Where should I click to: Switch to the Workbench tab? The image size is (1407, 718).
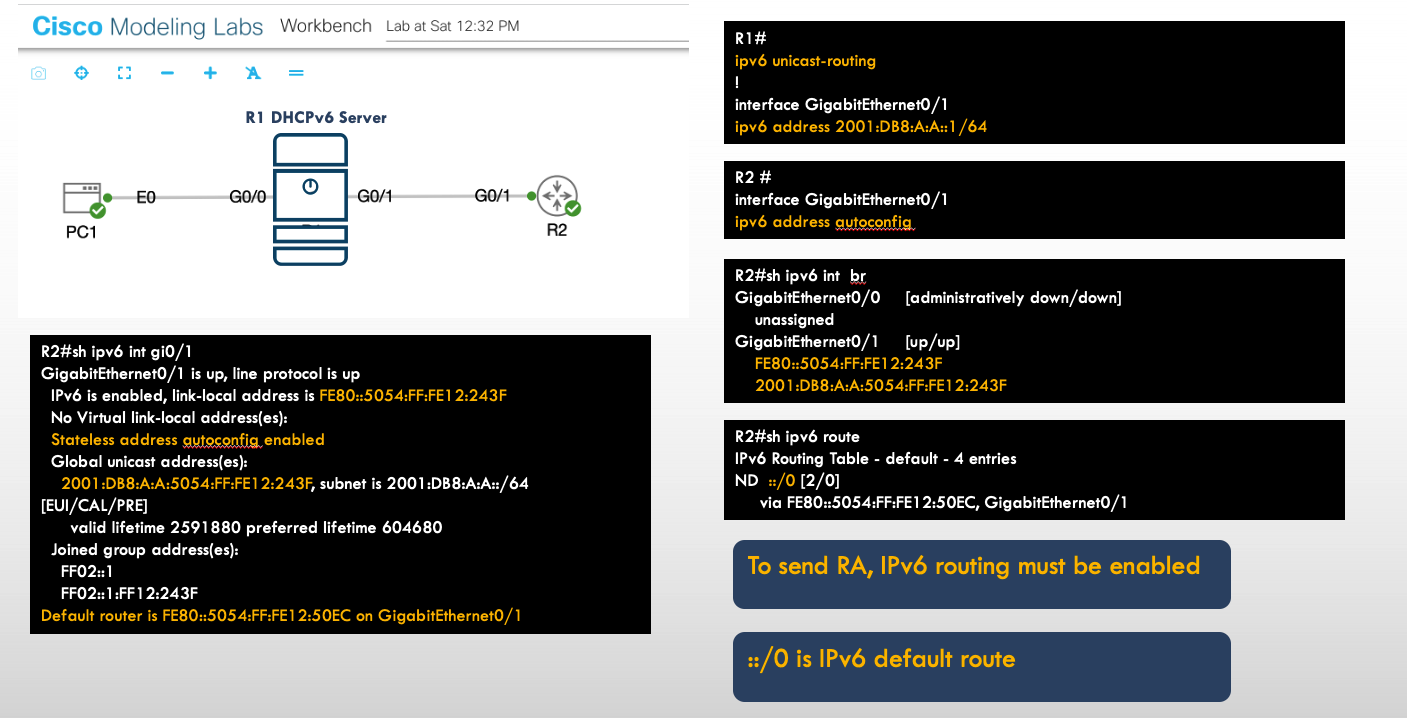pyautogui.click(x=326, y=25)
